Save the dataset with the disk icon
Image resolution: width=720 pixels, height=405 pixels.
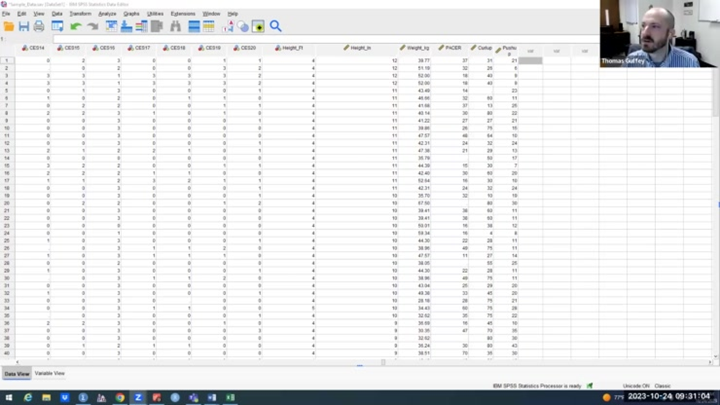pyautogui.click(x=23, y=26)
